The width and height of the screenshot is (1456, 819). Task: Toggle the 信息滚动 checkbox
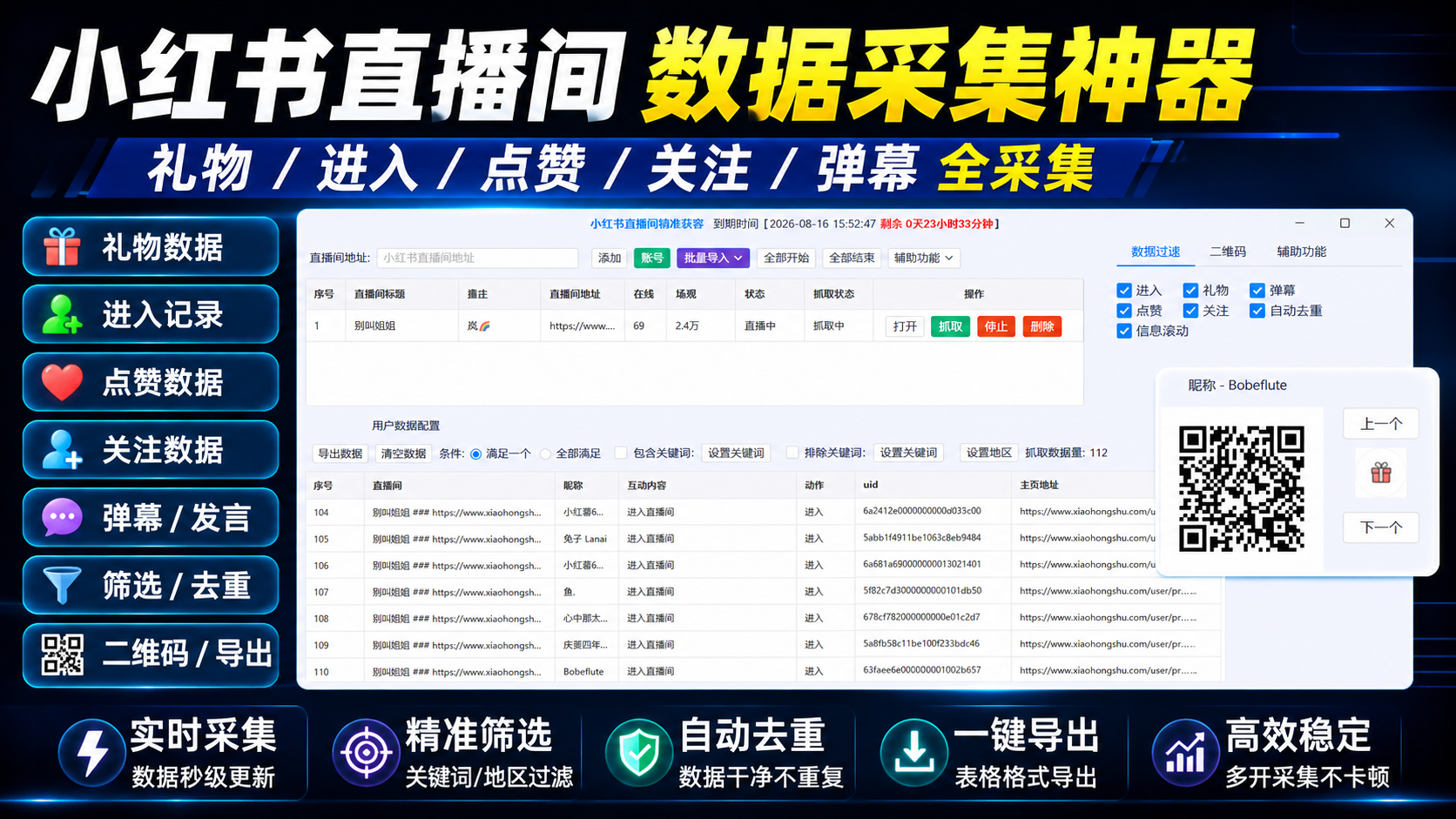pos(1124,331)
